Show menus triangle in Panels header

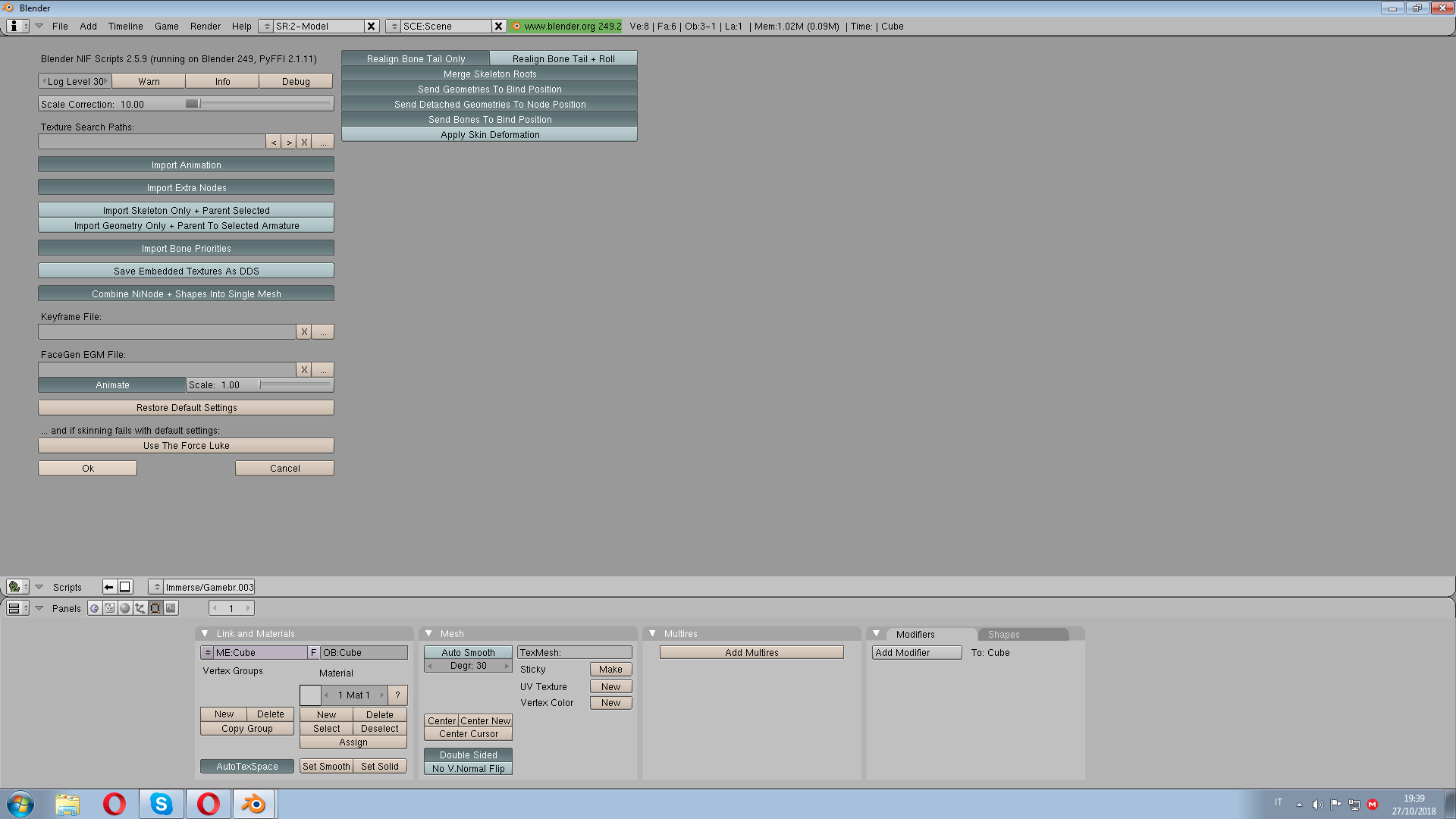(x=39, y=608)
